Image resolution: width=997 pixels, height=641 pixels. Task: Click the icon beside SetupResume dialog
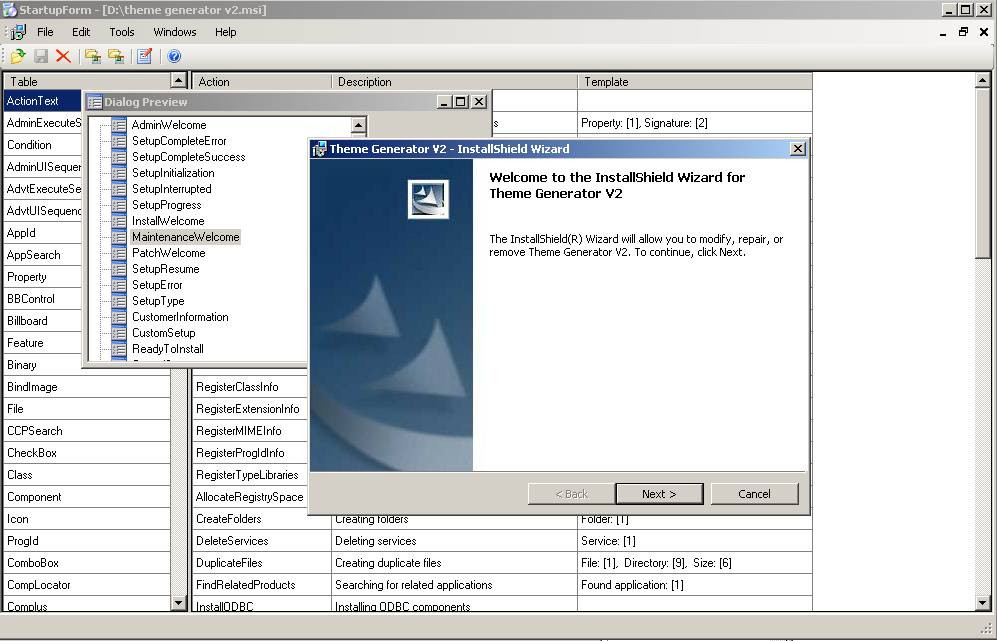(119, 269)
